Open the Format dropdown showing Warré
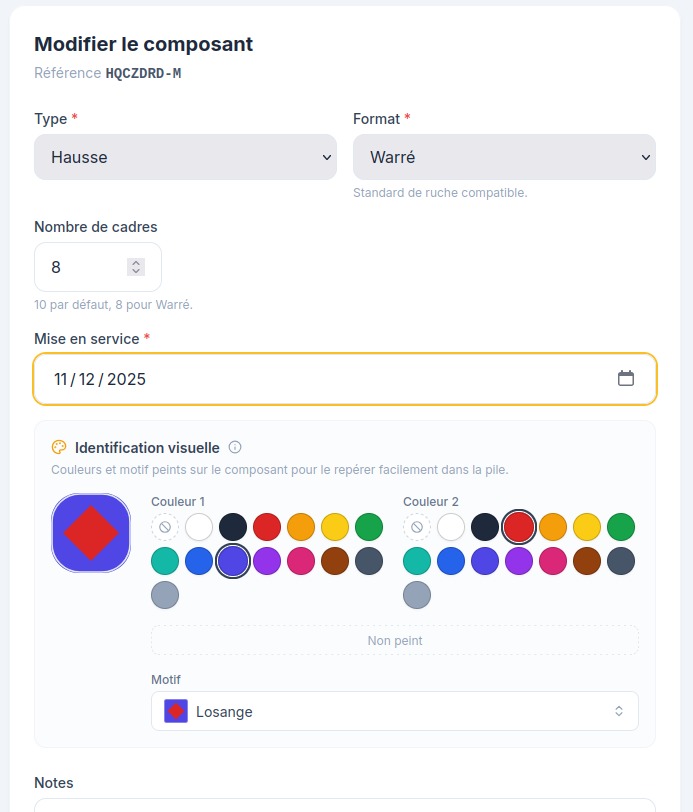This screenshot has height=812, width=693. pyautogui.click(x=504, y=157)
